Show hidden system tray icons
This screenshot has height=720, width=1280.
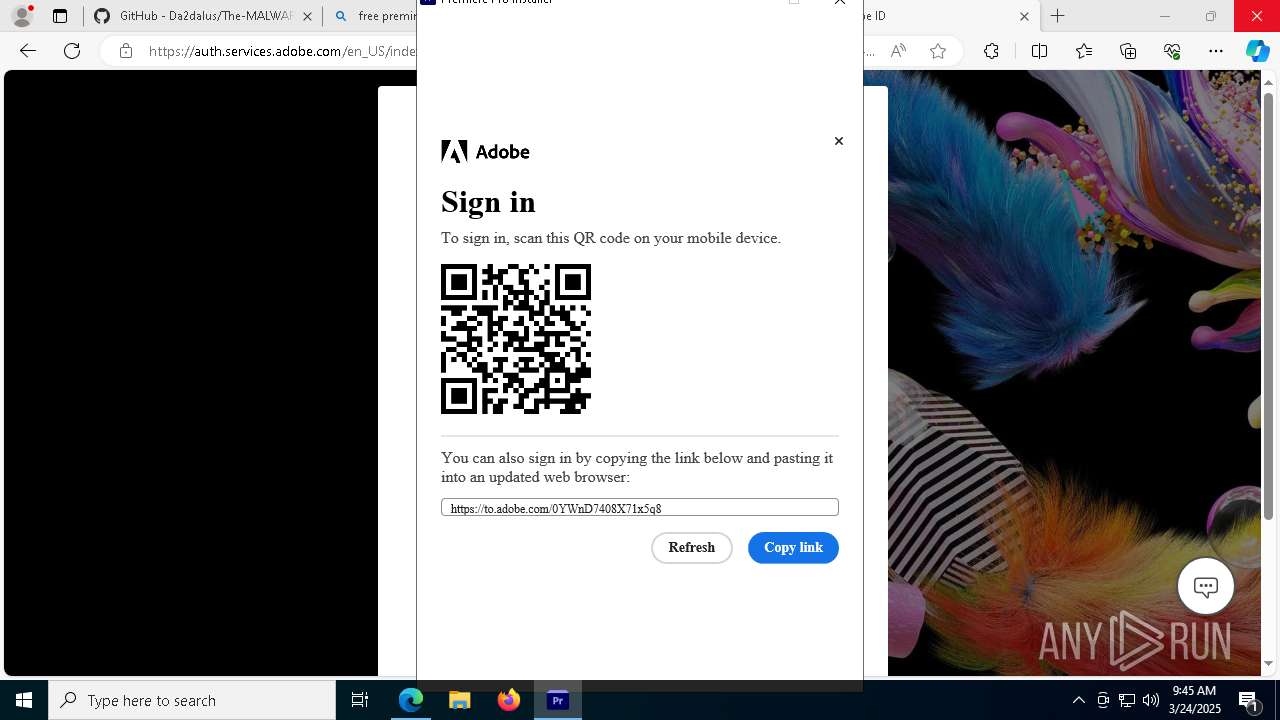tap(1078, 700)
